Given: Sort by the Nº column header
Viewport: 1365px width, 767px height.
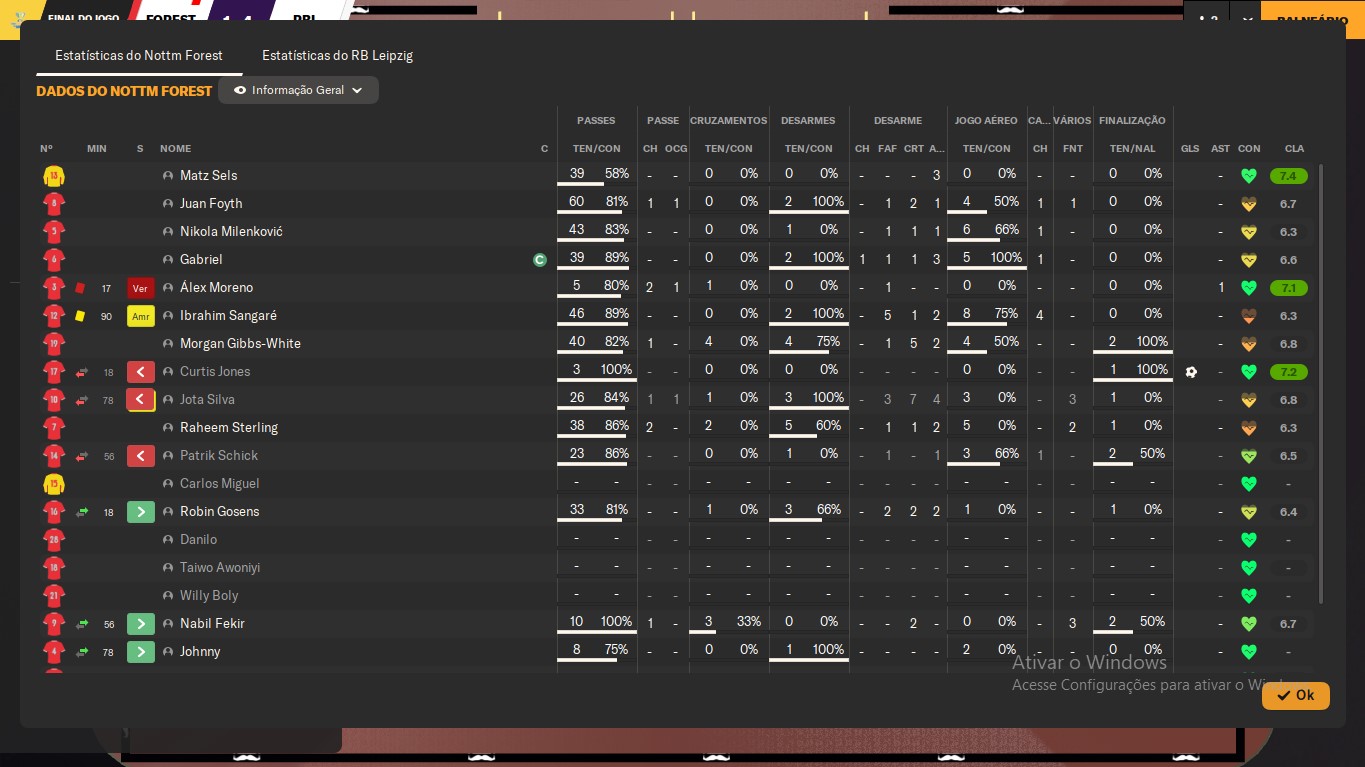Looking at the screenshot, I should (47, 149).
